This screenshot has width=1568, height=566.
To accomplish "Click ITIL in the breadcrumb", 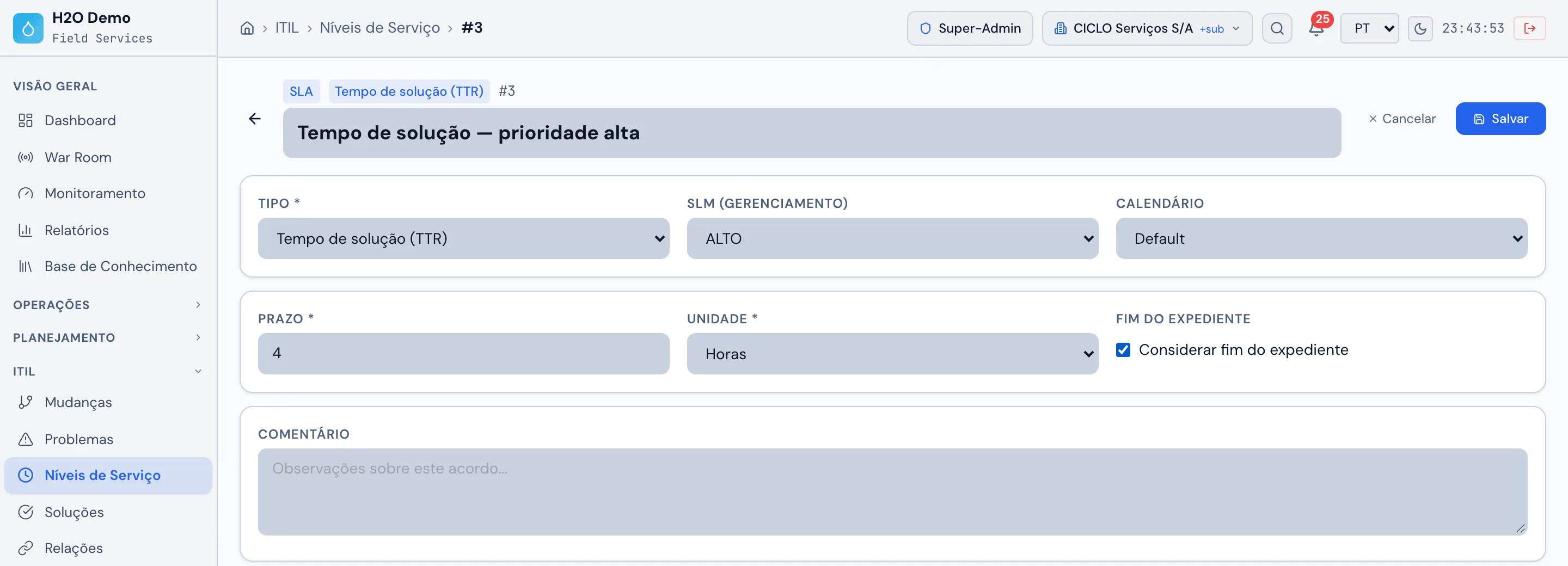I will pos(287,28).
